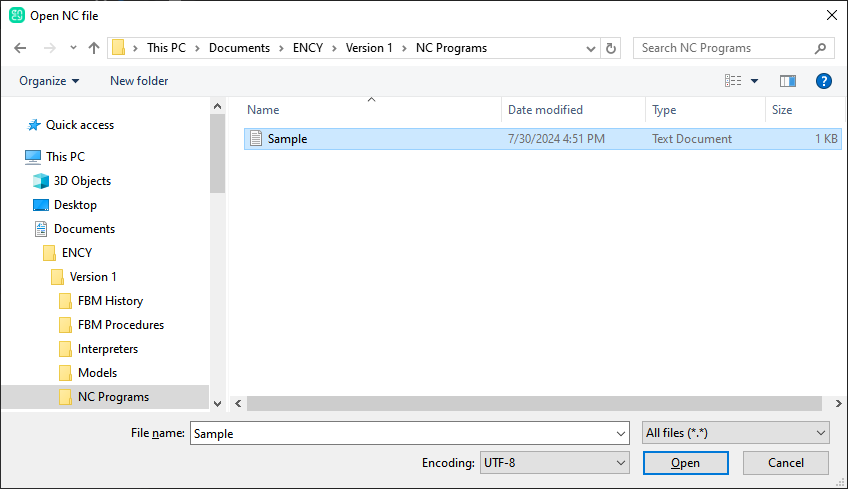Click the Search NC Programs field
Image resolution: width=848 pixels, height=489 pixels.
pos(725,48)
